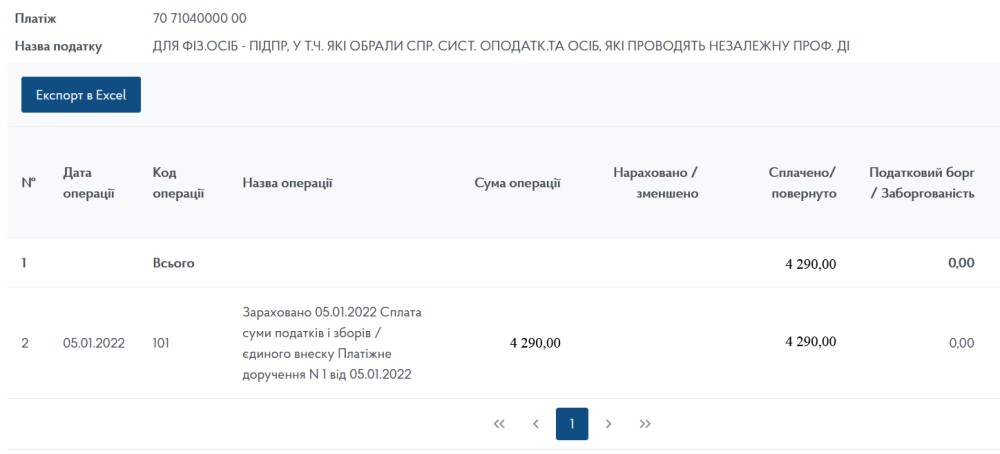Click the date cell 05.01.2022
The height and width of the screenshot is (454, 1000).
click(93, 343)
